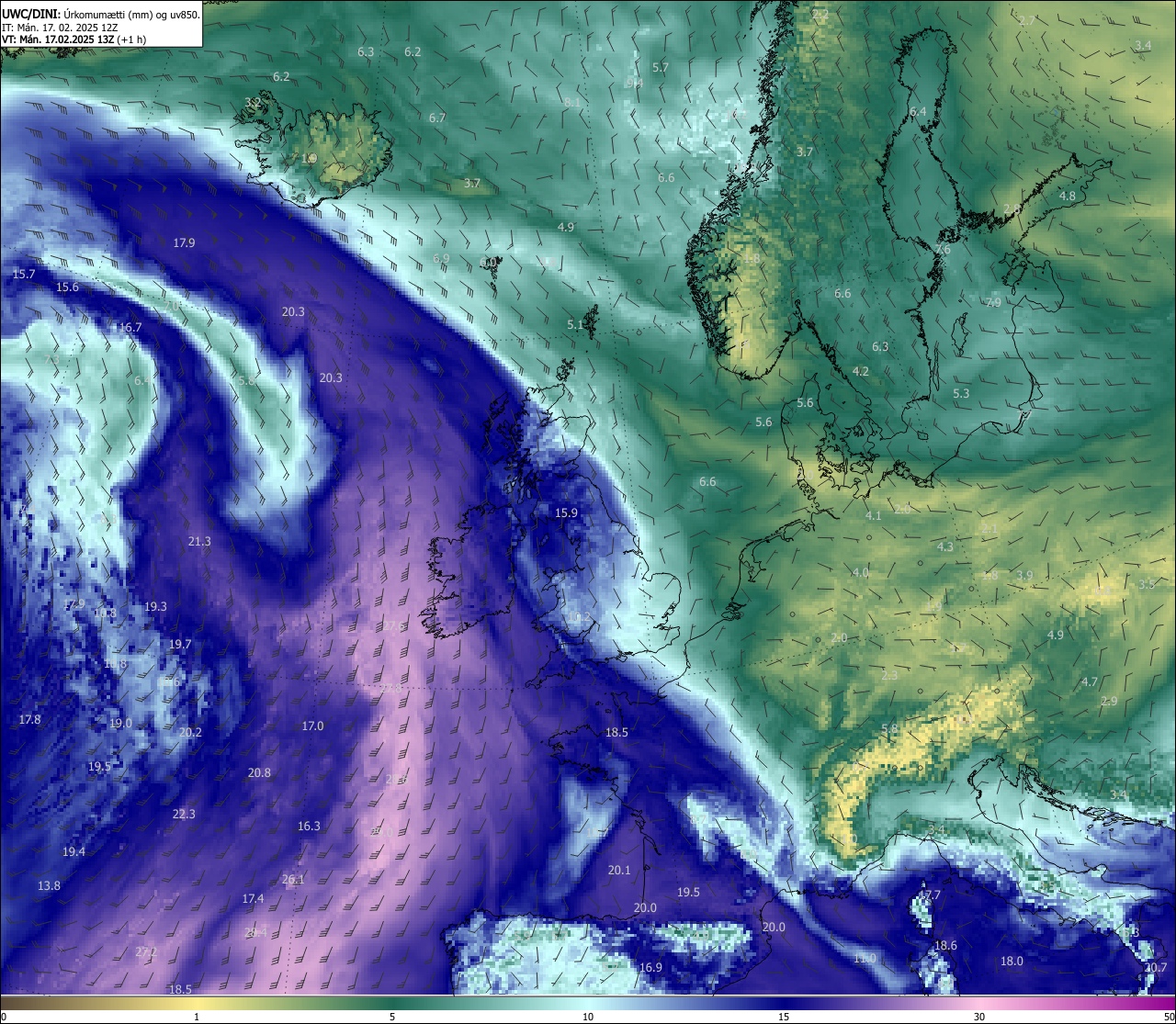Select the map value 17.4
Screen dimensions: 1176x1024
tap(253, 899)
